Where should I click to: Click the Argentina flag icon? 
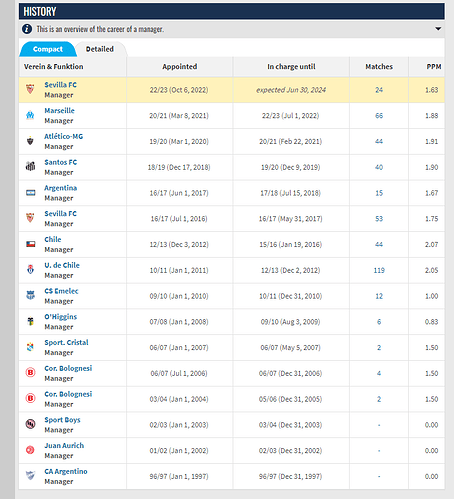[x=30, y=193]
